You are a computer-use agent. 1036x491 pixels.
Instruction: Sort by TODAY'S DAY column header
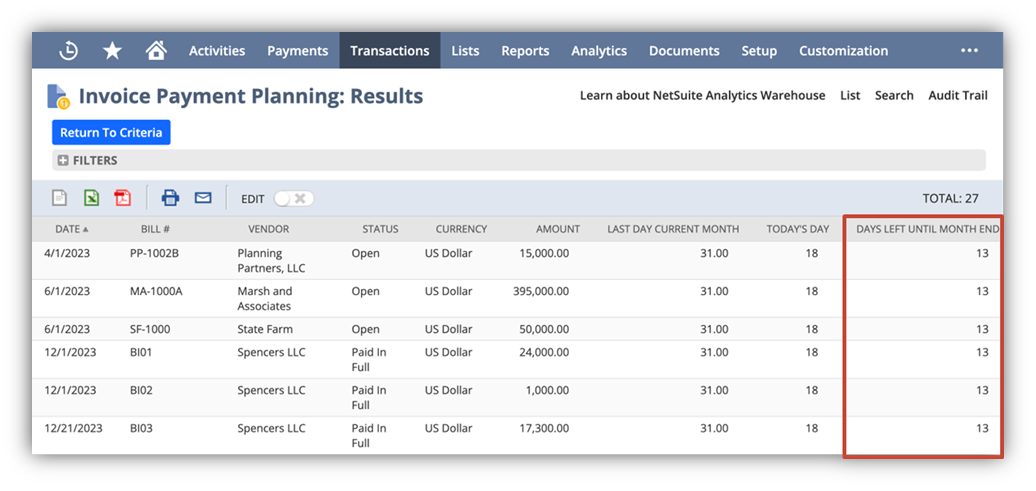(797, 229)
